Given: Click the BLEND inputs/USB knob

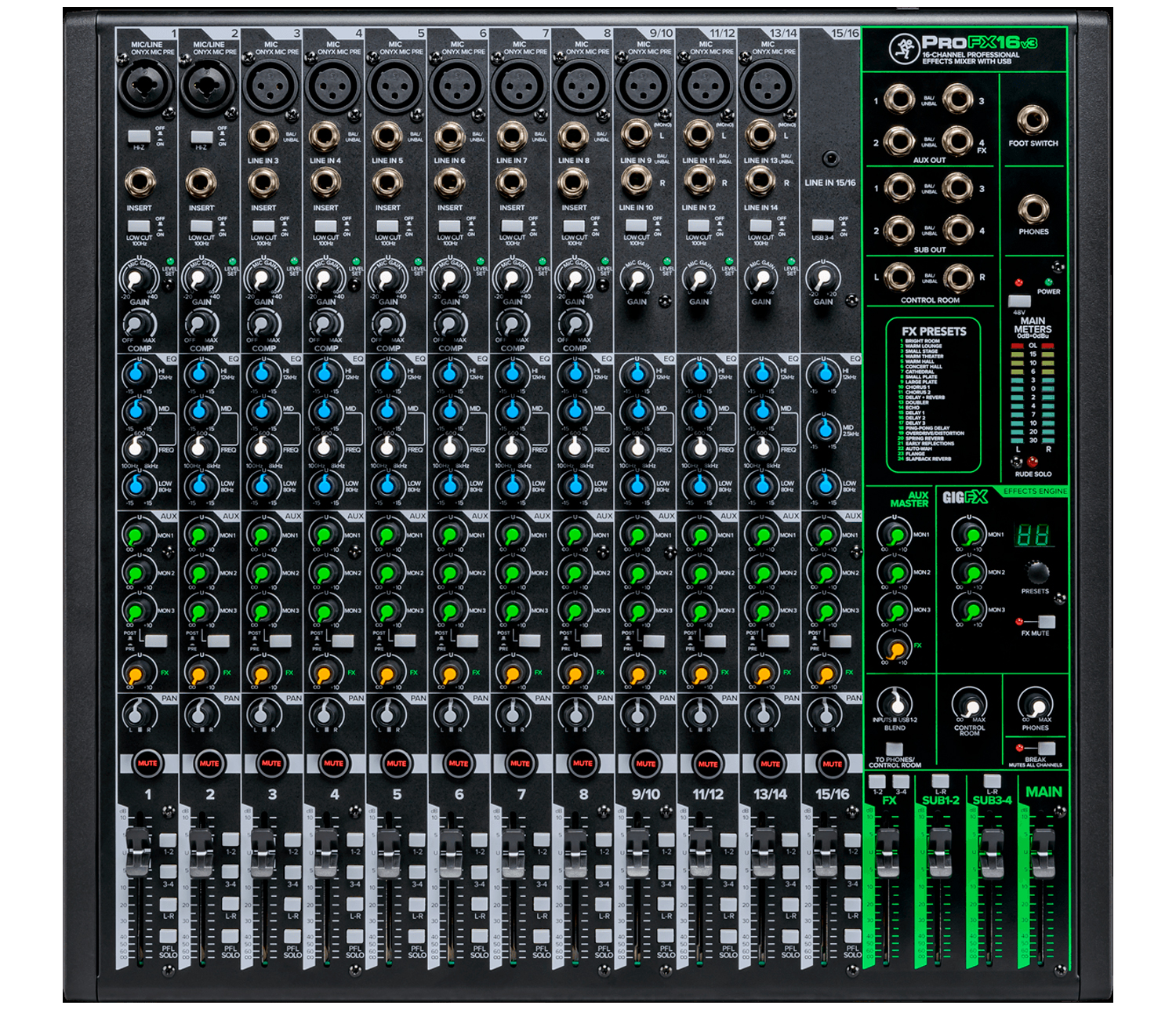Looking at the screenshot, I should (x=895, y=702).
